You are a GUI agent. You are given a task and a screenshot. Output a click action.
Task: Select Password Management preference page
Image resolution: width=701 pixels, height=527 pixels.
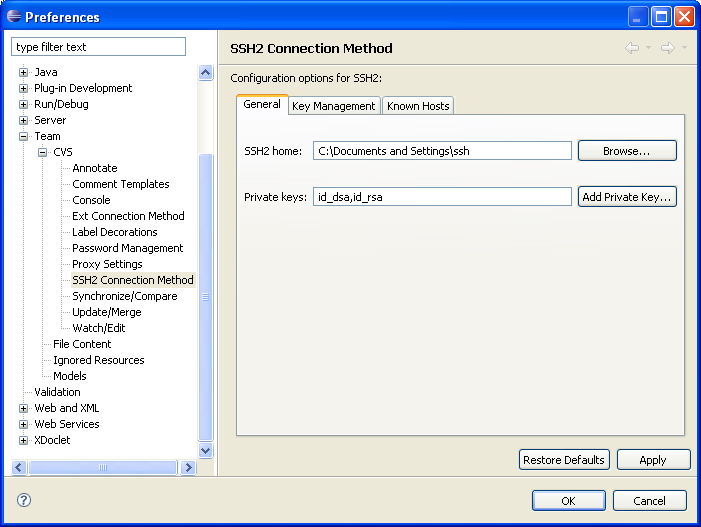coord(127,248)
